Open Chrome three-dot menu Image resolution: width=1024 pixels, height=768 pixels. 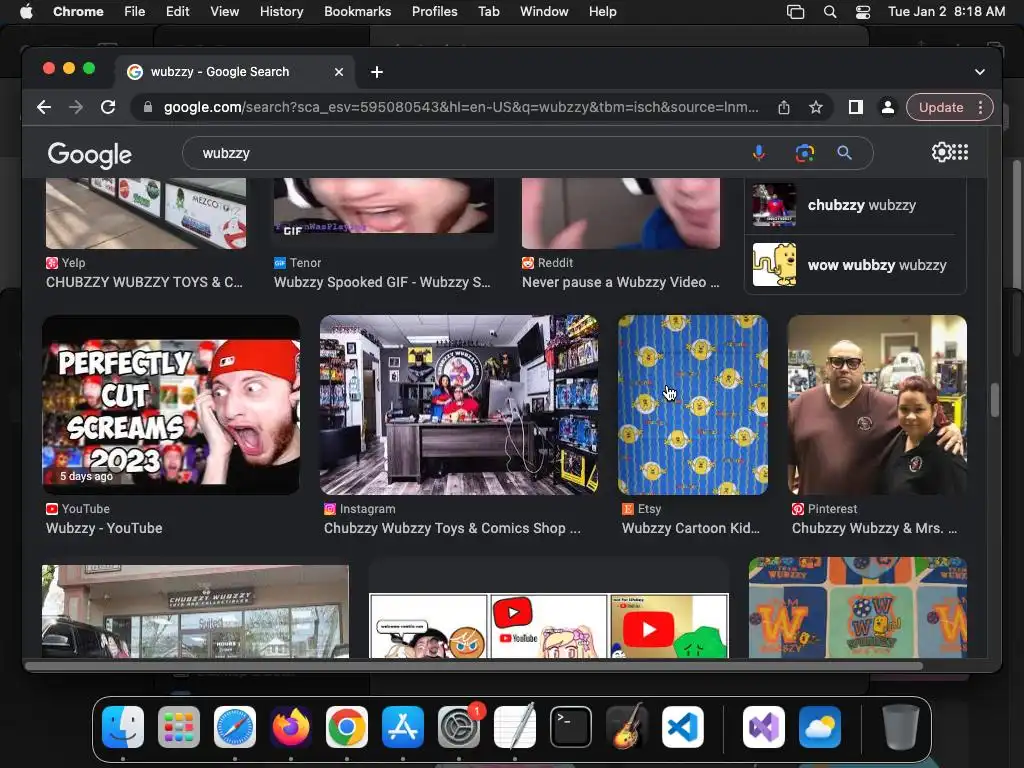coord(980,107)
